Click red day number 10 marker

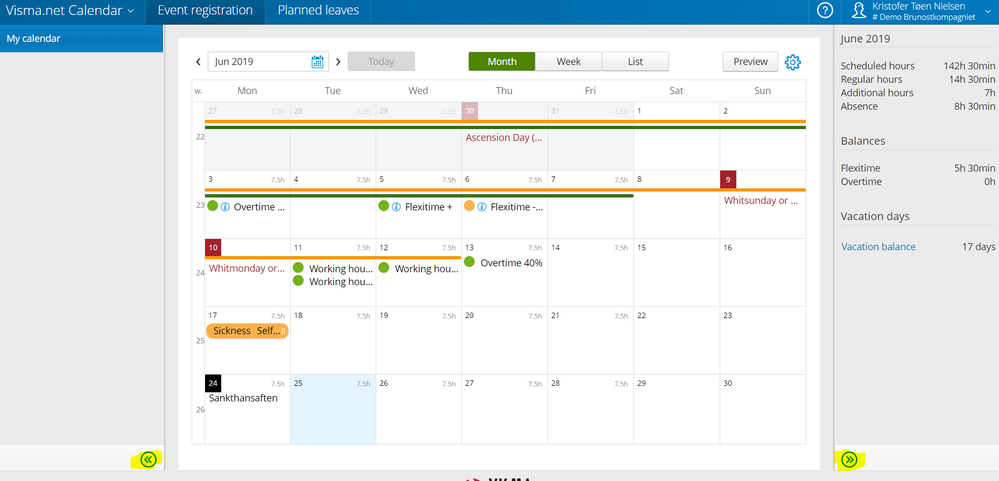[213, 247]
